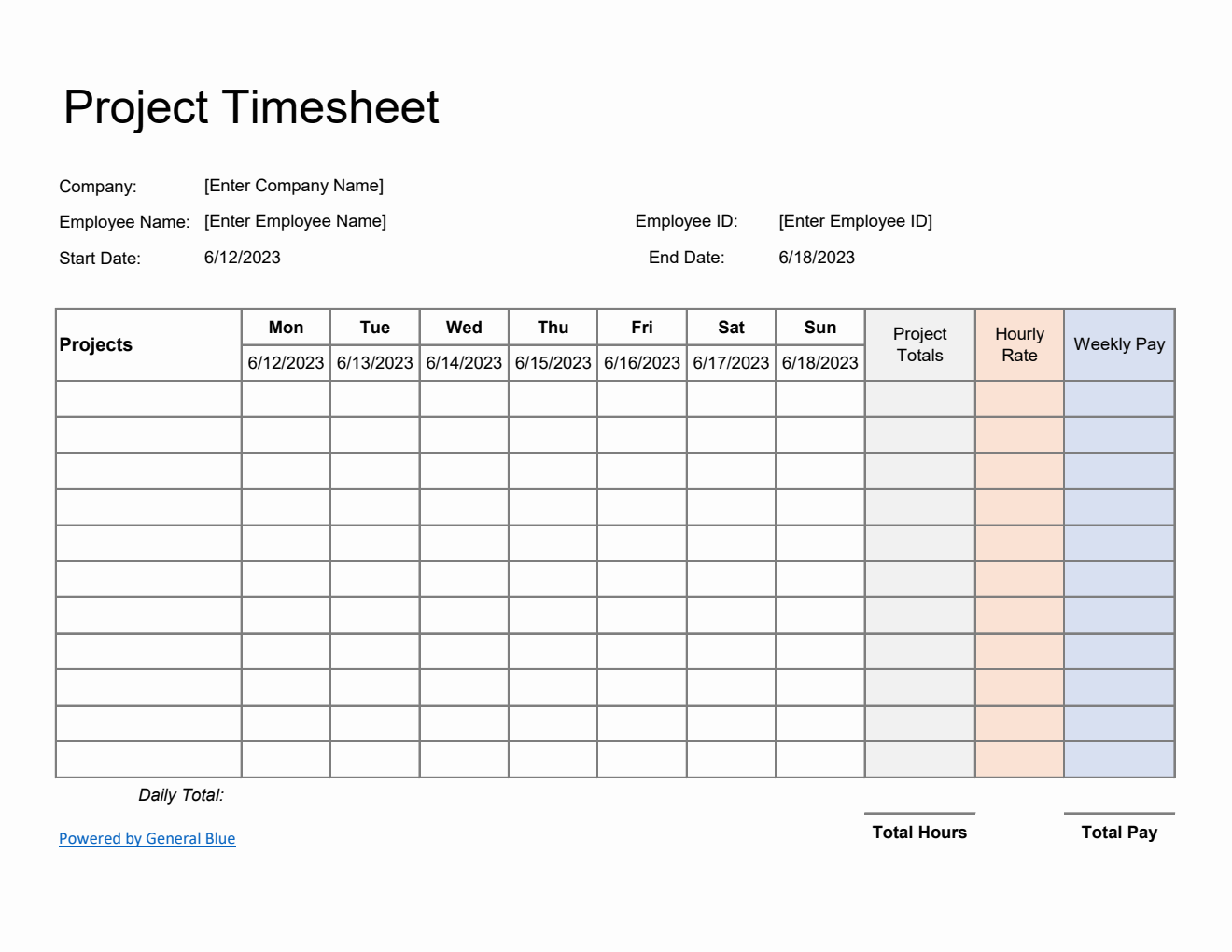Viewport: 1232px width, 952px height.
Task: Click the Sat column header
Action: 731,328
